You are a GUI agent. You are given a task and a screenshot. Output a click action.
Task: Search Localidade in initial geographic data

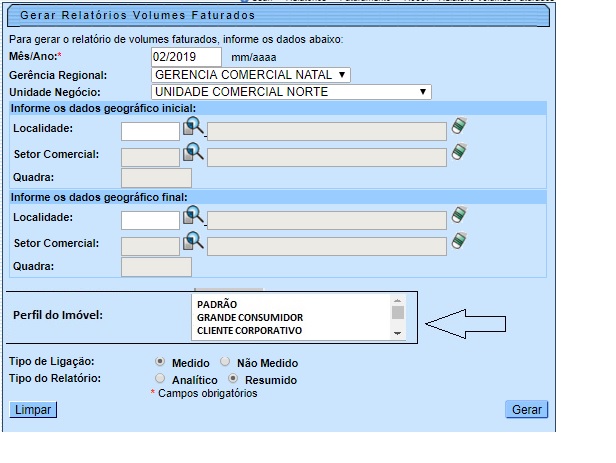tap(193, 126)
